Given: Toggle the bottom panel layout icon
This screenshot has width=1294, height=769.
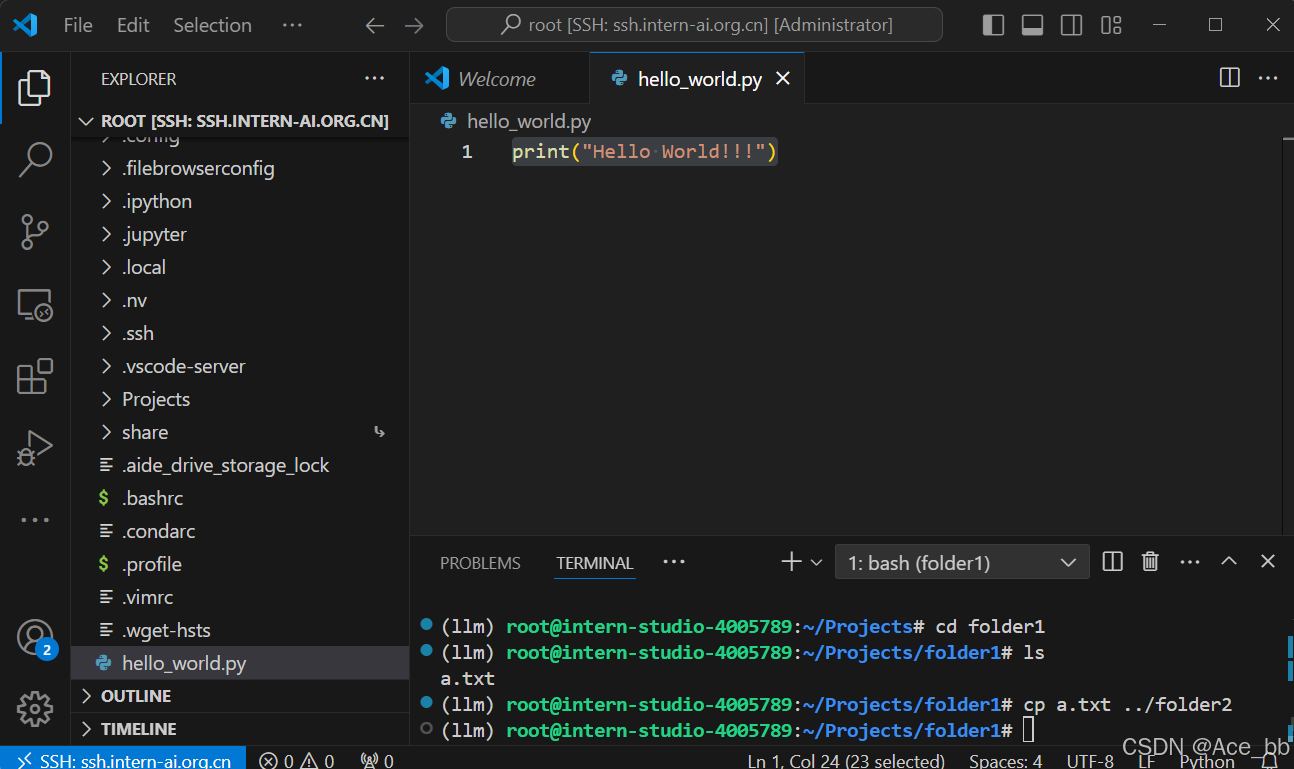Looking at the screenshot, I should point(1032,25).
